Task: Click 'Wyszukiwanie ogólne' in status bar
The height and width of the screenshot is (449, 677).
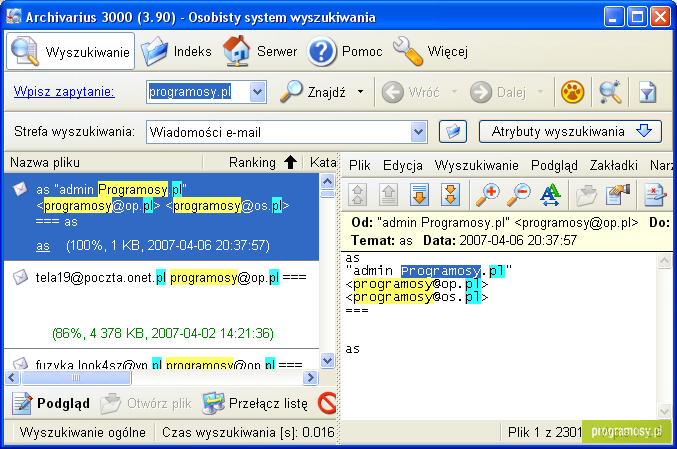Action: coord(82,432)
